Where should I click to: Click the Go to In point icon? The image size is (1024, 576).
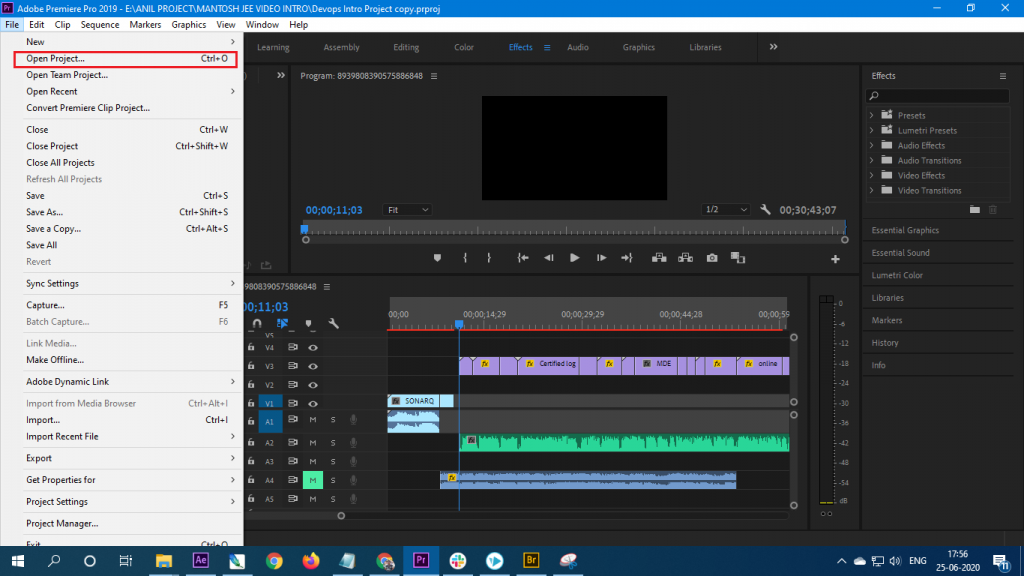coord(522,258)
